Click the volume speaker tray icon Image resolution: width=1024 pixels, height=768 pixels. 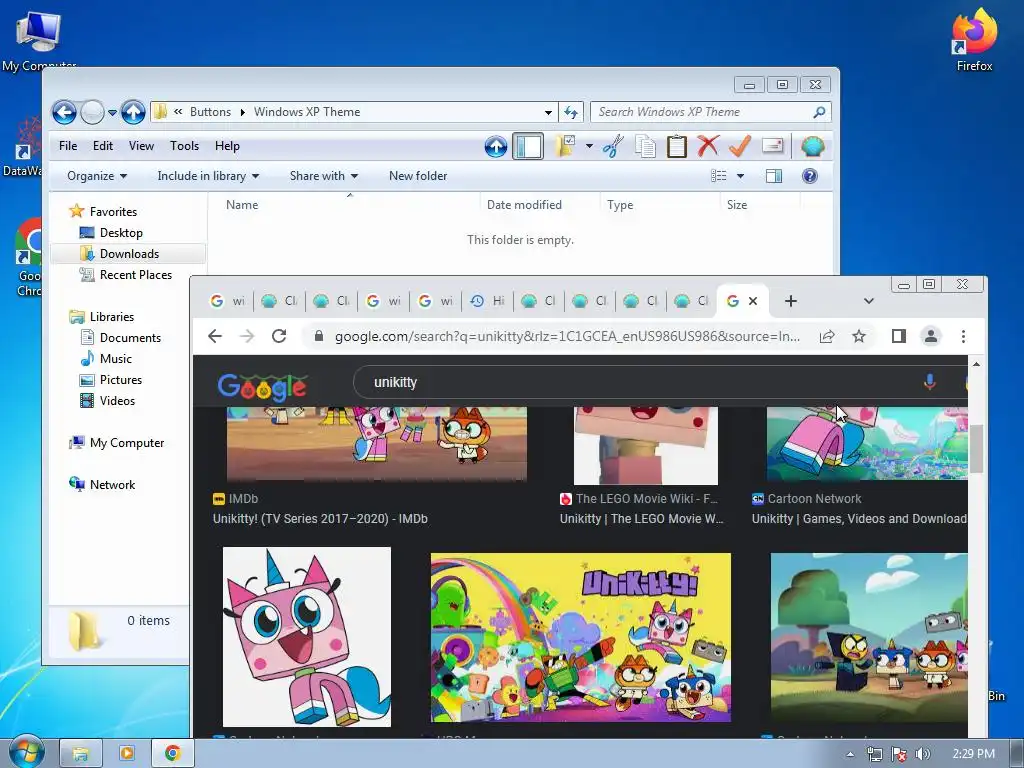click(923, 754)
